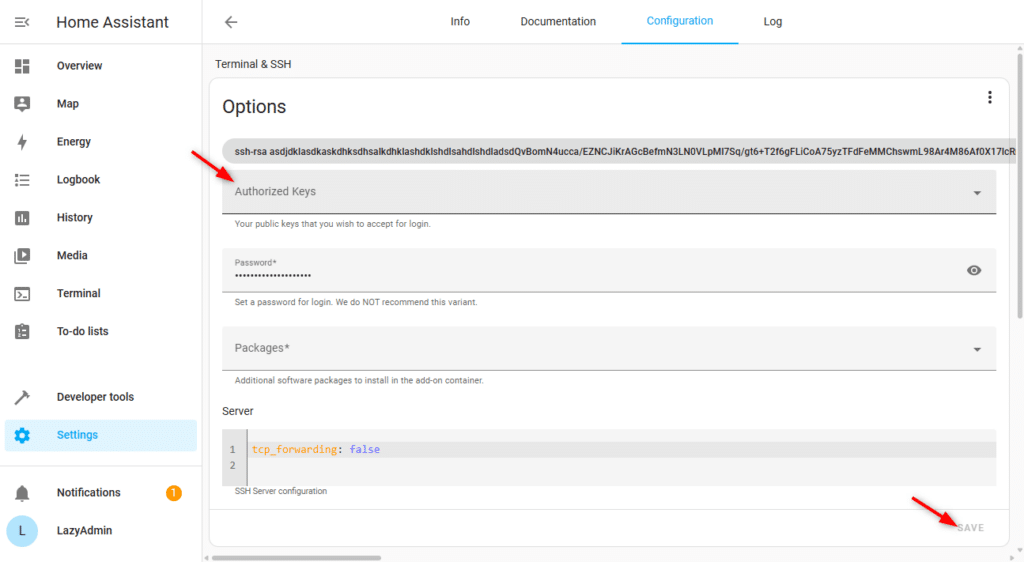Click the Logbook list icon
Viewport: 1024px width, 562px height.
click(22, 180)
